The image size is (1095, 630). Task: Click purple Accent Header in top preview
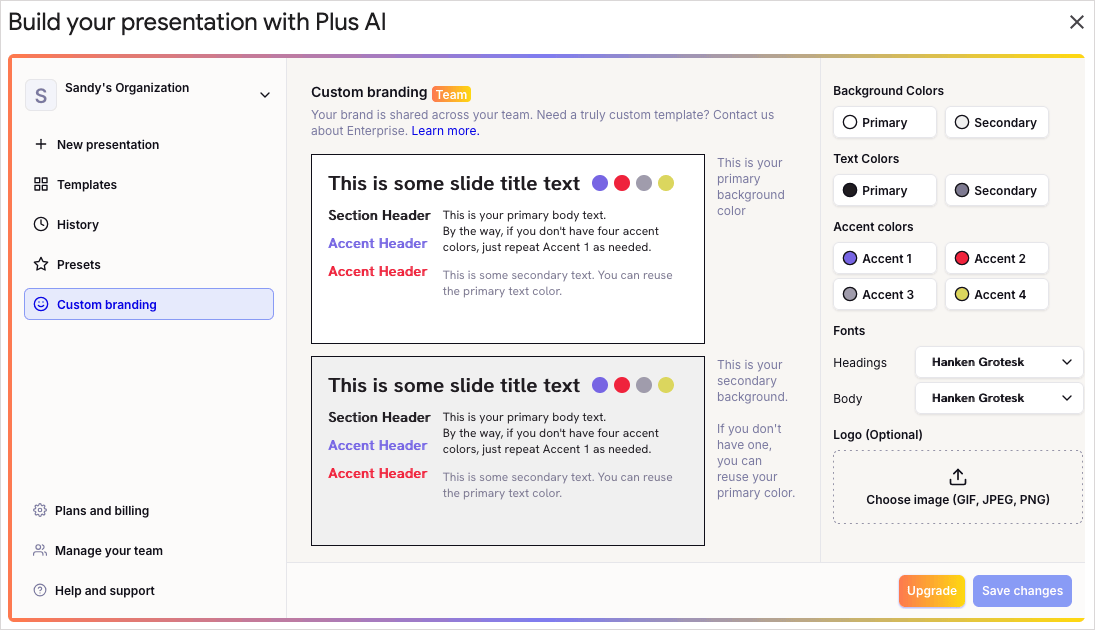378,243
